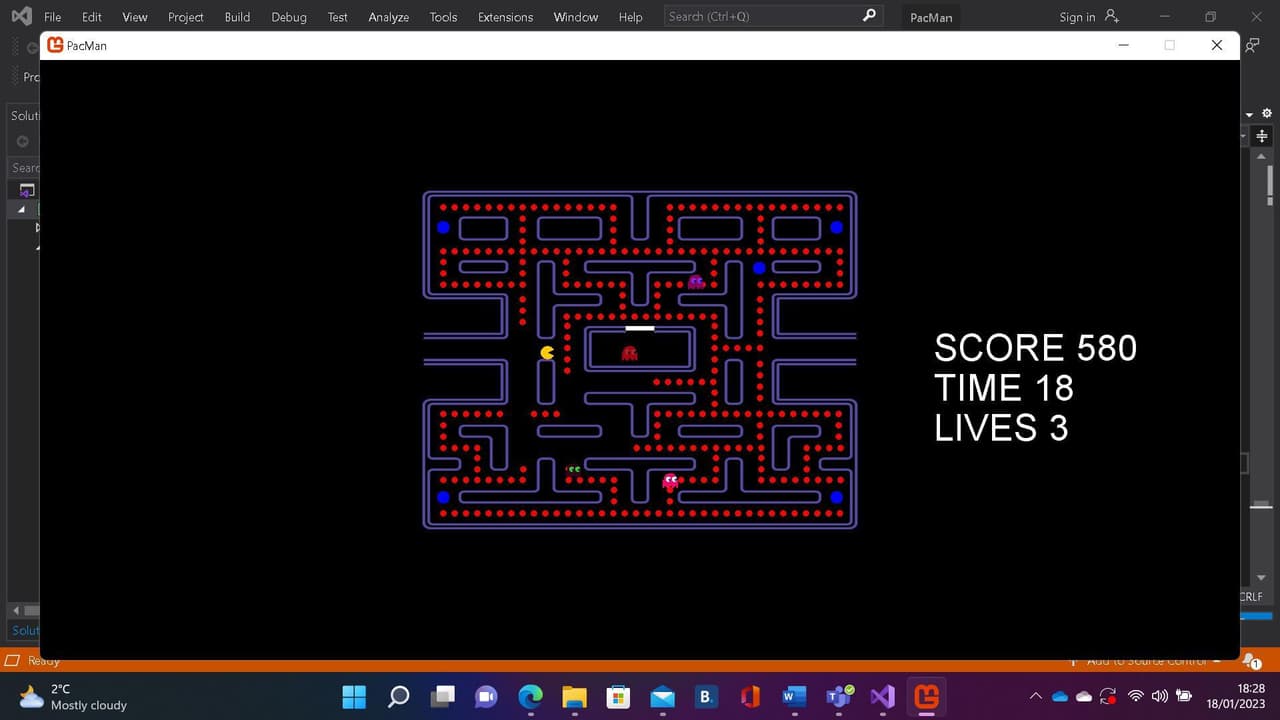Open the File menu
The width and height of the screenshot is (1280, 720).
(x=52, y=17)
